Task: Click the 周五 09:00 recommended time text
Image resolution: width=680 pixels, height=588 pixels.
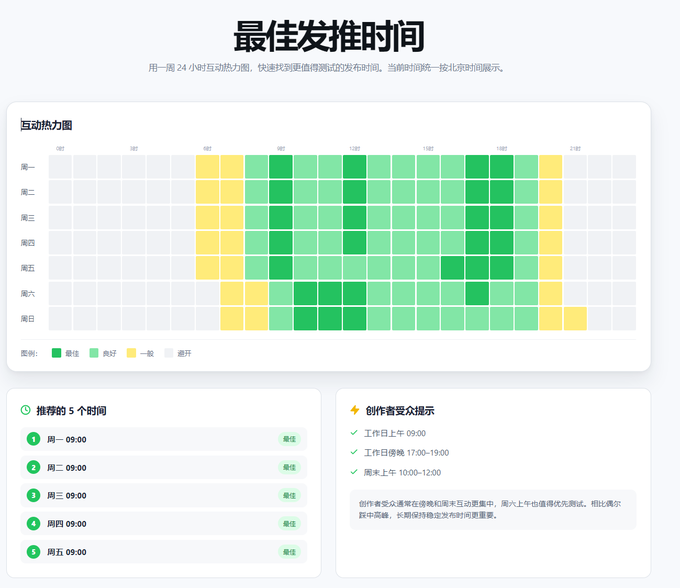Action: pyautogui.click(x=67, y=552)
